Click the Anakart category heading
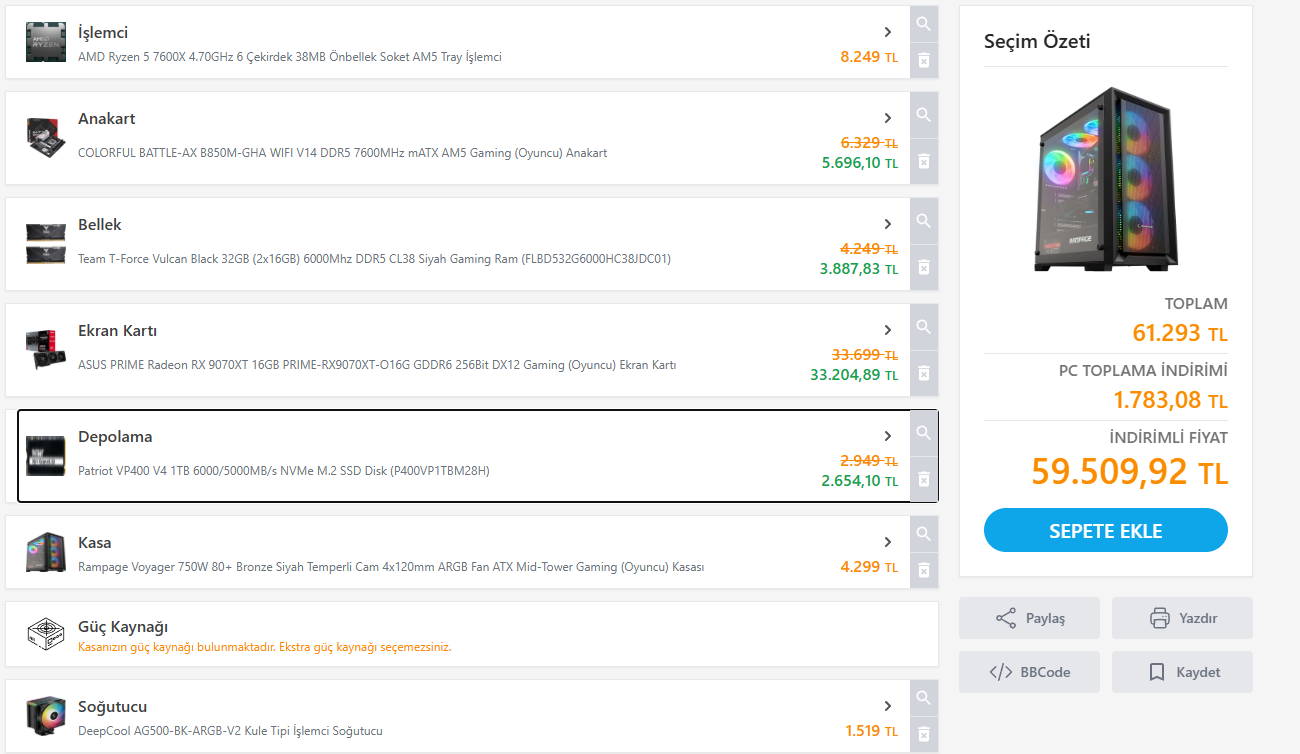Screen dimensions: 1300x754 pyautogui.click(x=107, y=119)
